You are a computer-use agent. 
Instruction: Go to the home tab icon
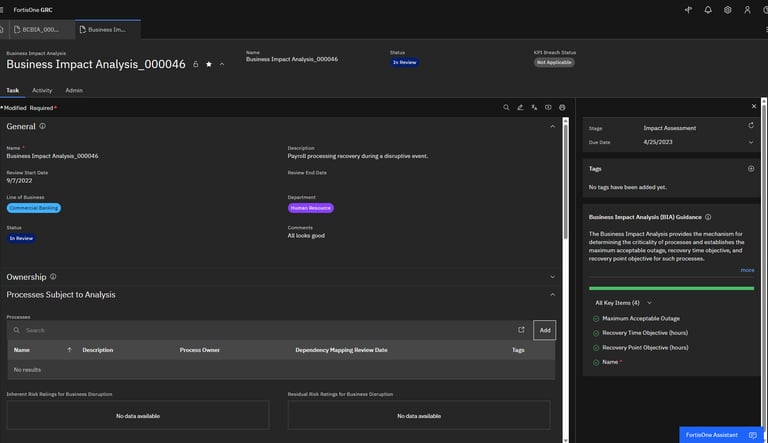click(x=2, y=29)
